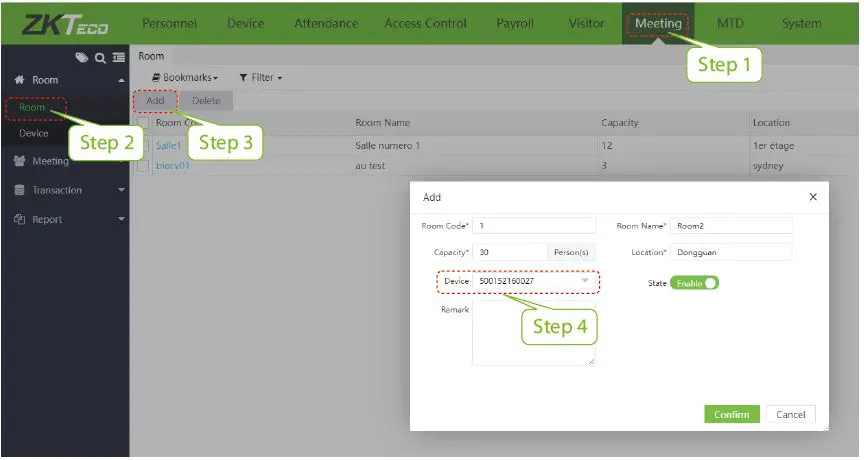This screenshot has width=864, height=460.
Task: Open the System module
Action: pyautogui.click(x=801, y=24)
